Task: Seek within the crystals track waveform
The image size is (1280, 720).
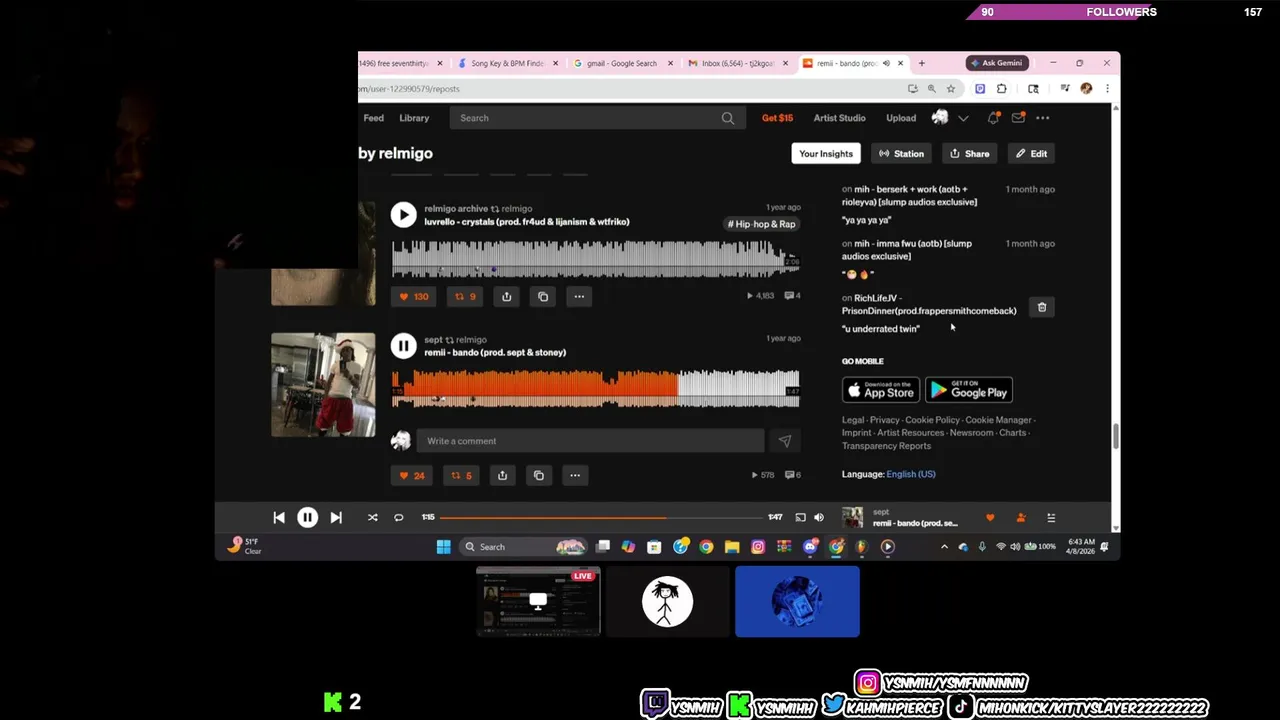Action: [595, 259]
